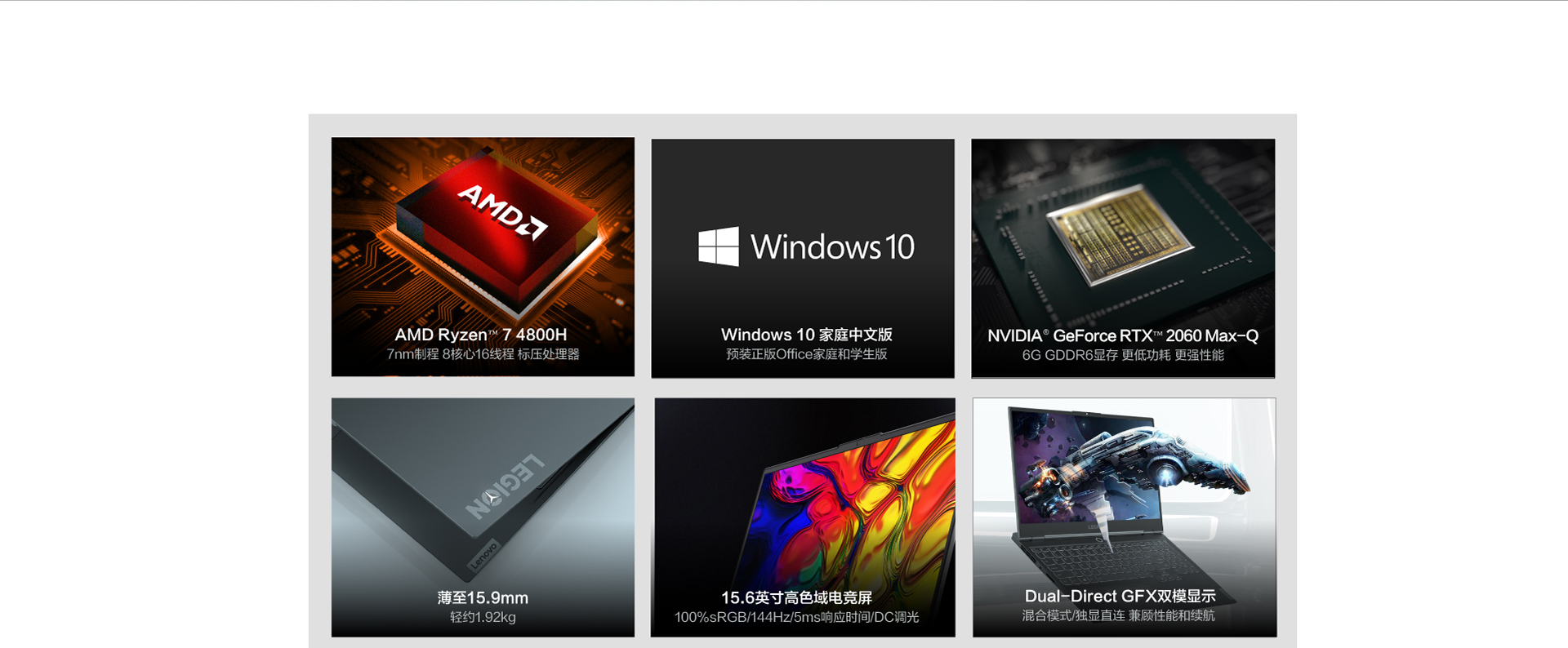
Task: Click the Lenovo badge on the lid corner
Action: [x=483, y=555]
